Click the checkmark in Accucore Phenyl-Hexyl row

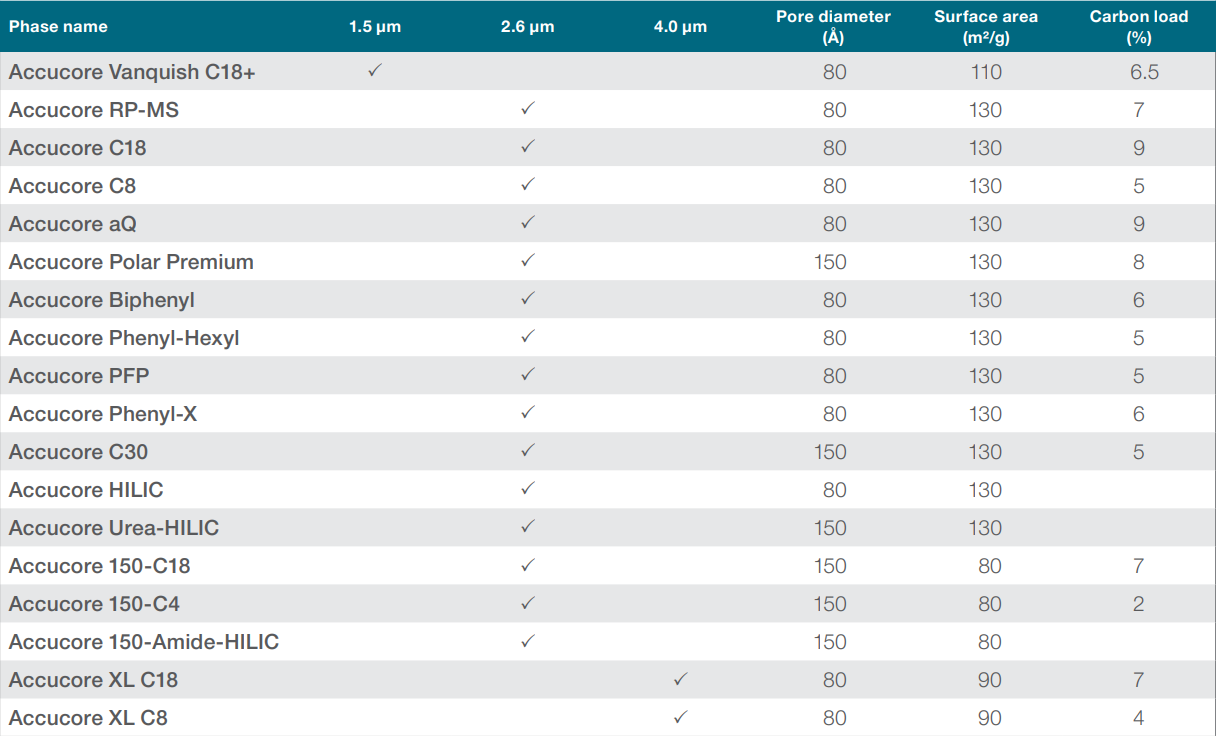tap(528, 337)
